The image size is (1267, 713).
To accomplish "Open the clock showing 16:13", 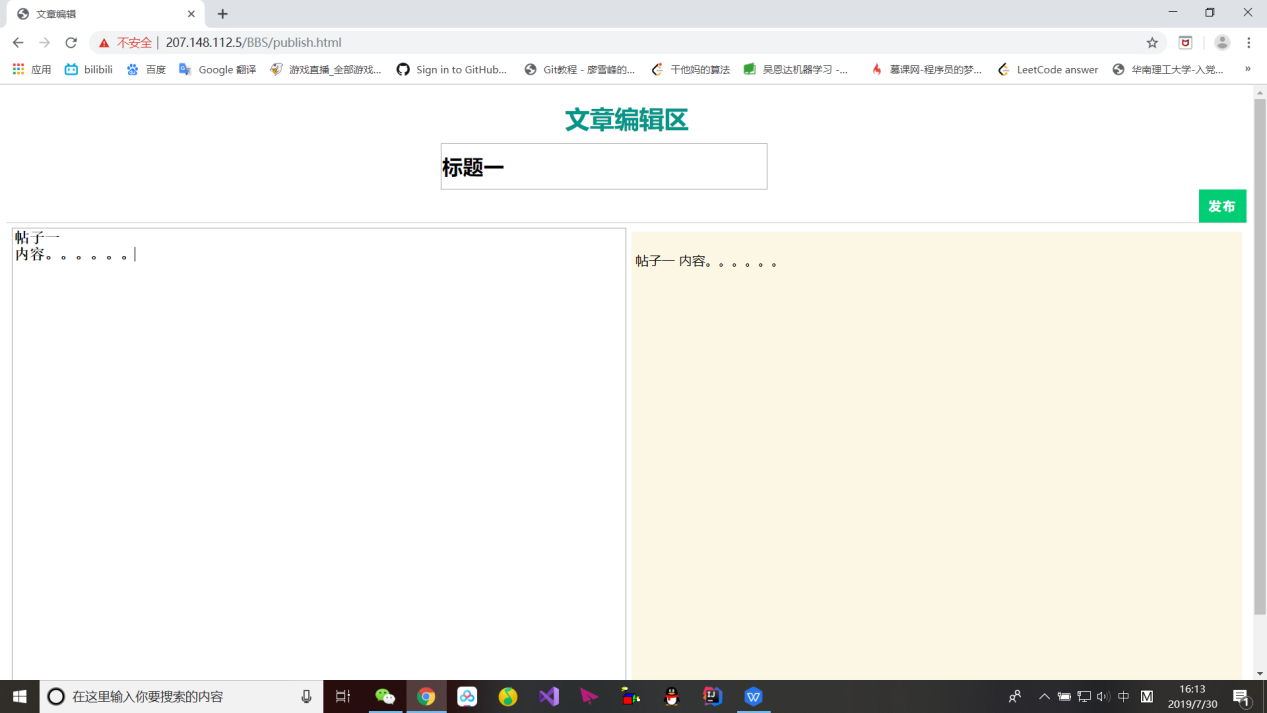I will [1192, 696].
